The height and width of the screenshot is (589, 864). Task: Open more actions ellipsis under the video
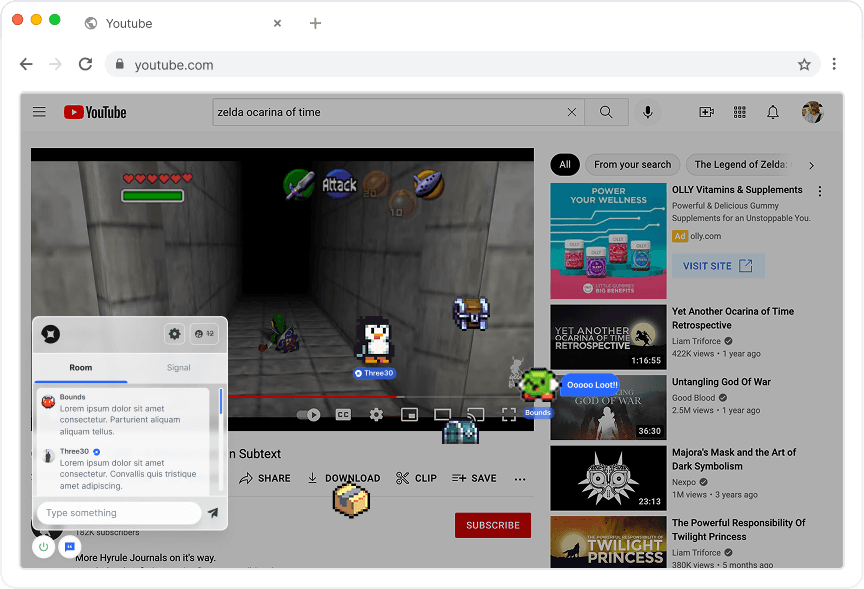(520, 479)
